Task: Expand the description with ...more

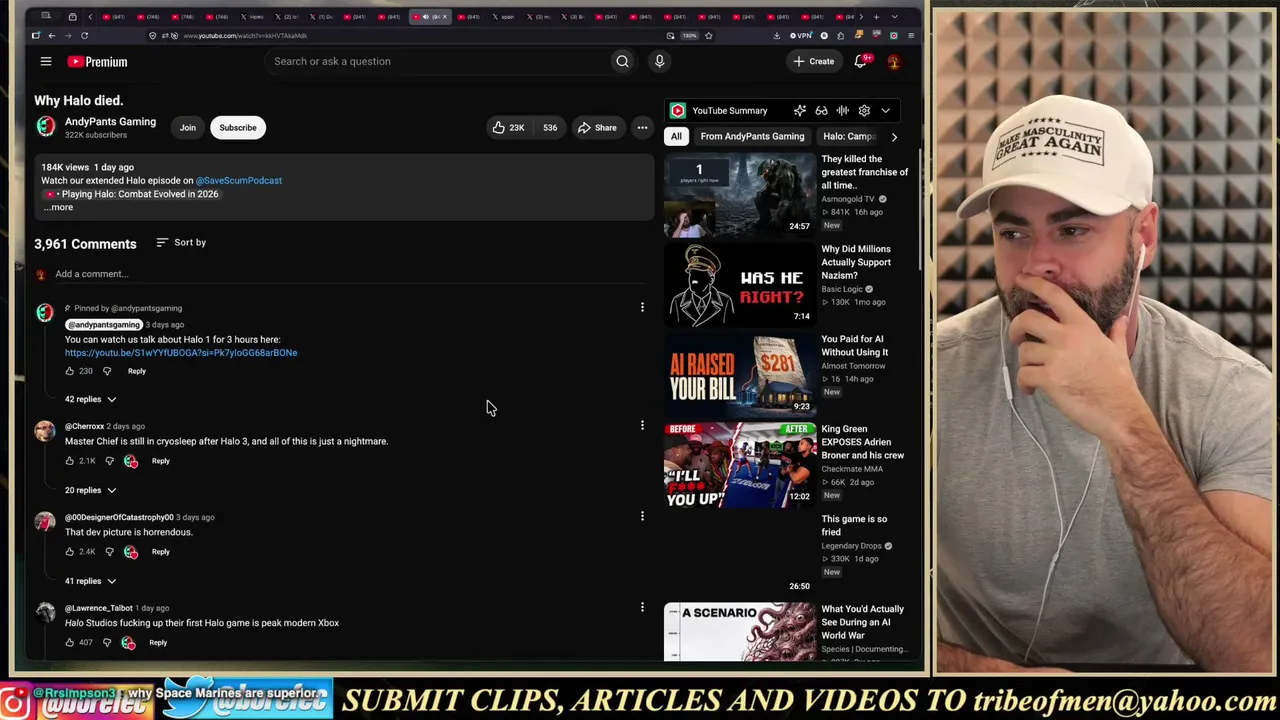Action: pos(58,208)
